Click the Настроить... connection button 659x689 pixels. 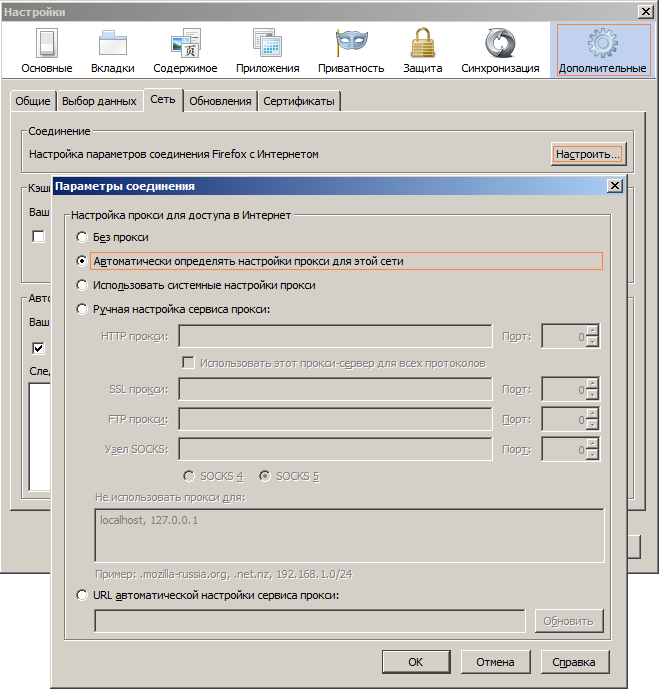coord(588,155)
